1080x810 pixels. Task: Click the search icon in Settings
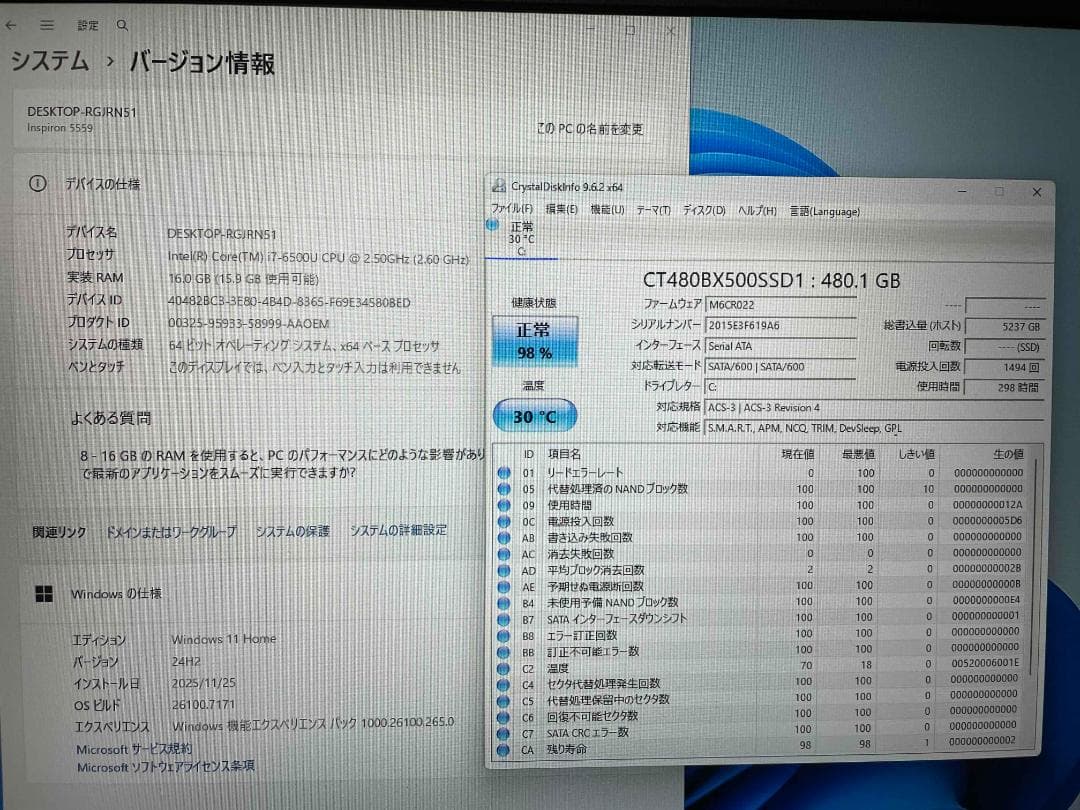pos(121,25)
